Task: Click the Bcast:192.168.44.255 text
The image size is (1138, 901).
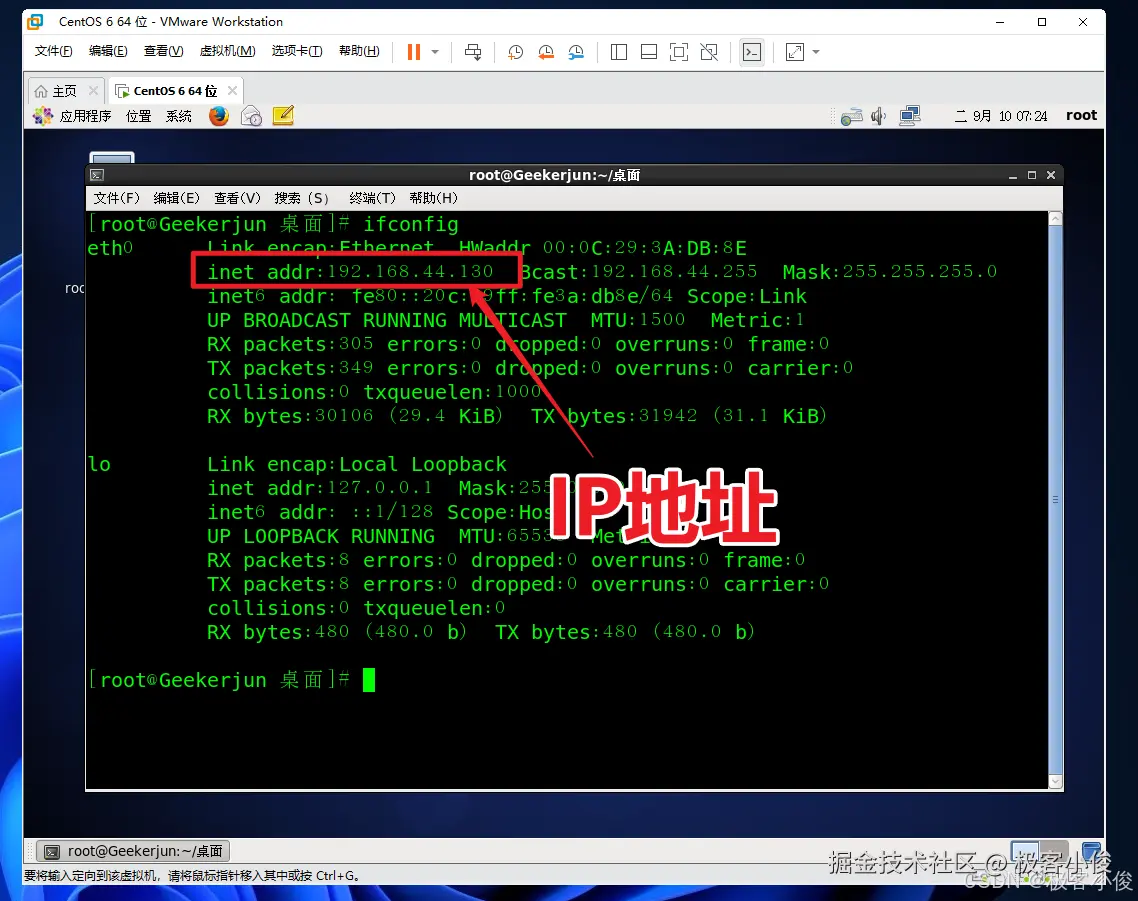Action: pos(639,272)
